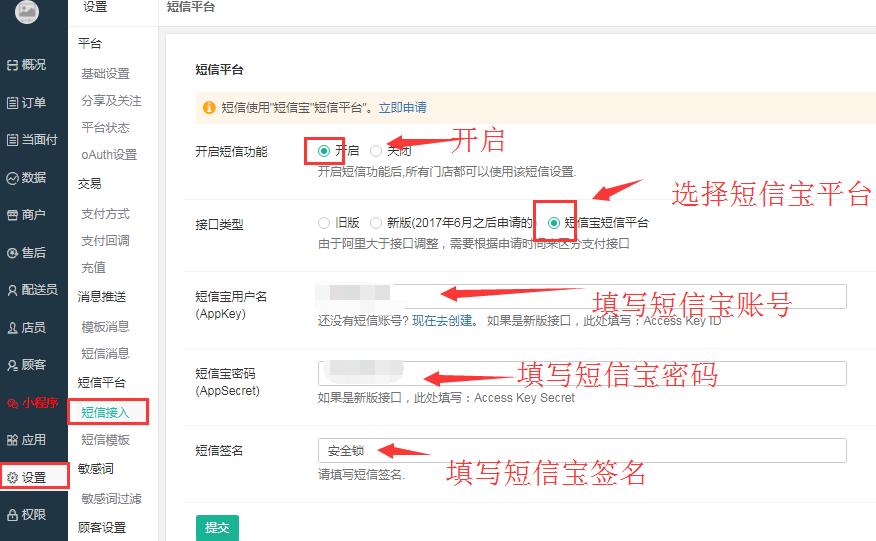876x541 pixels.
Task: Open 基础设置 in platform settings menu
Action: [105, 74]
